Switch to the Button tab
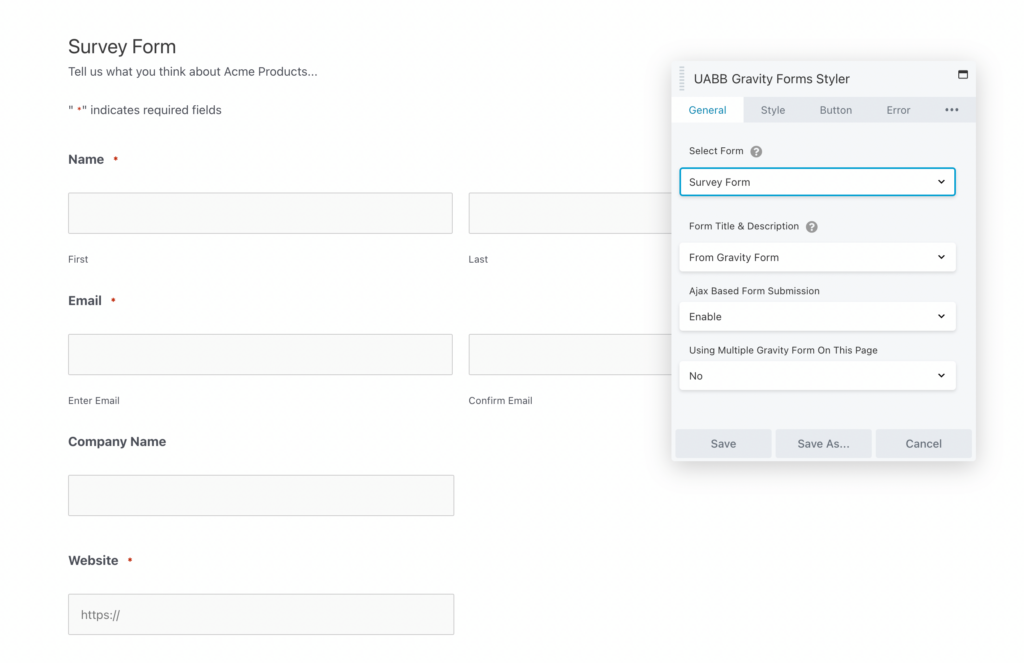This screenshot has width=1024, height=663. [835, 110]
